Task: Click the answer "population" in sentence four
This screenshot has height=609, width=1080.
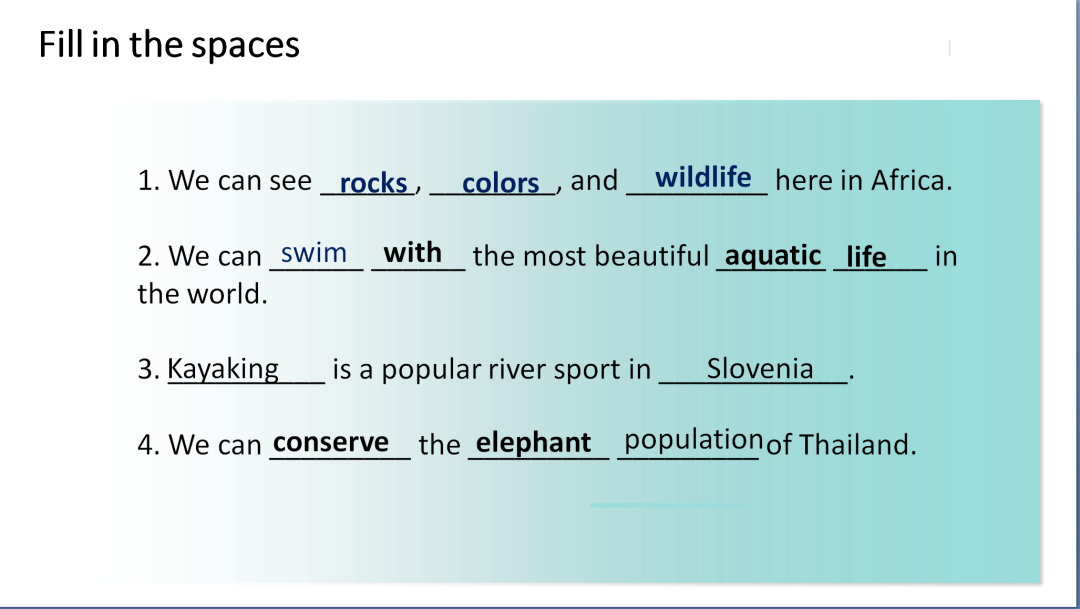Action: click(693, 440)
